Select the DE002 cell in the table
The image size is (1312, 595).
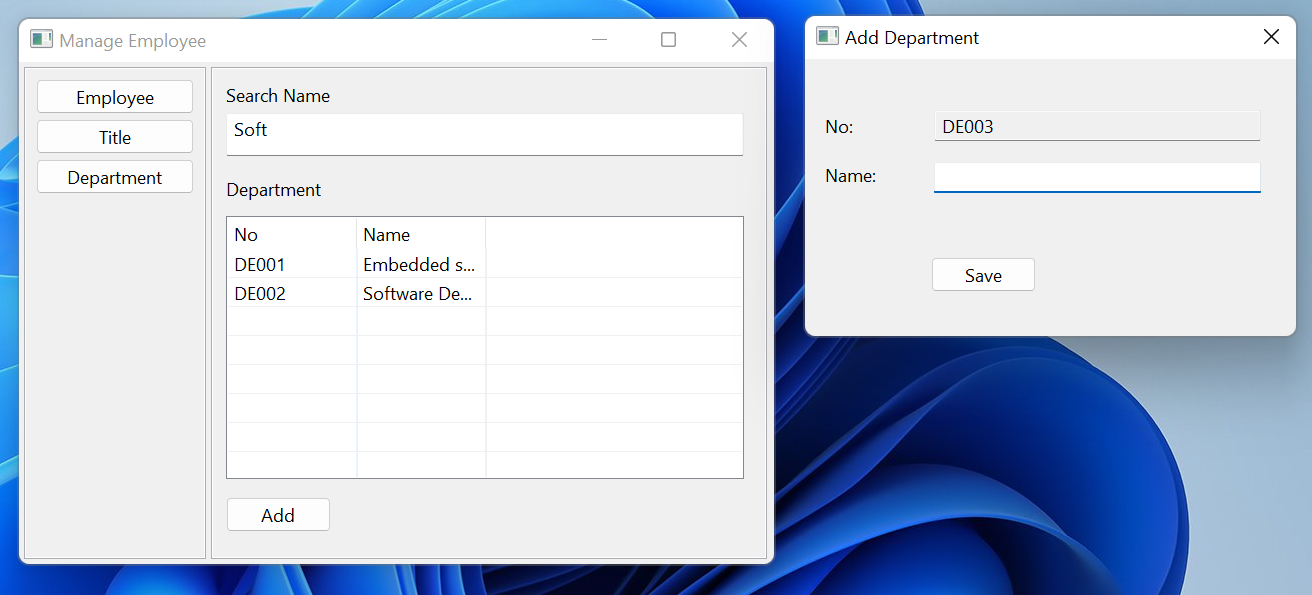pos(292,293)
